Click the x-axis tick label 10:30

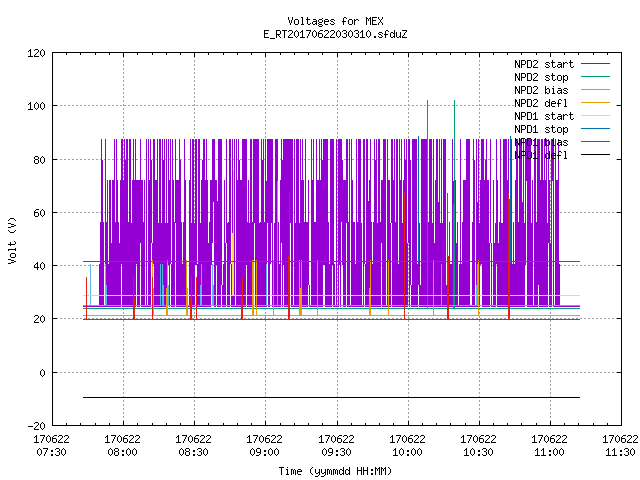[x=478, y=453]
